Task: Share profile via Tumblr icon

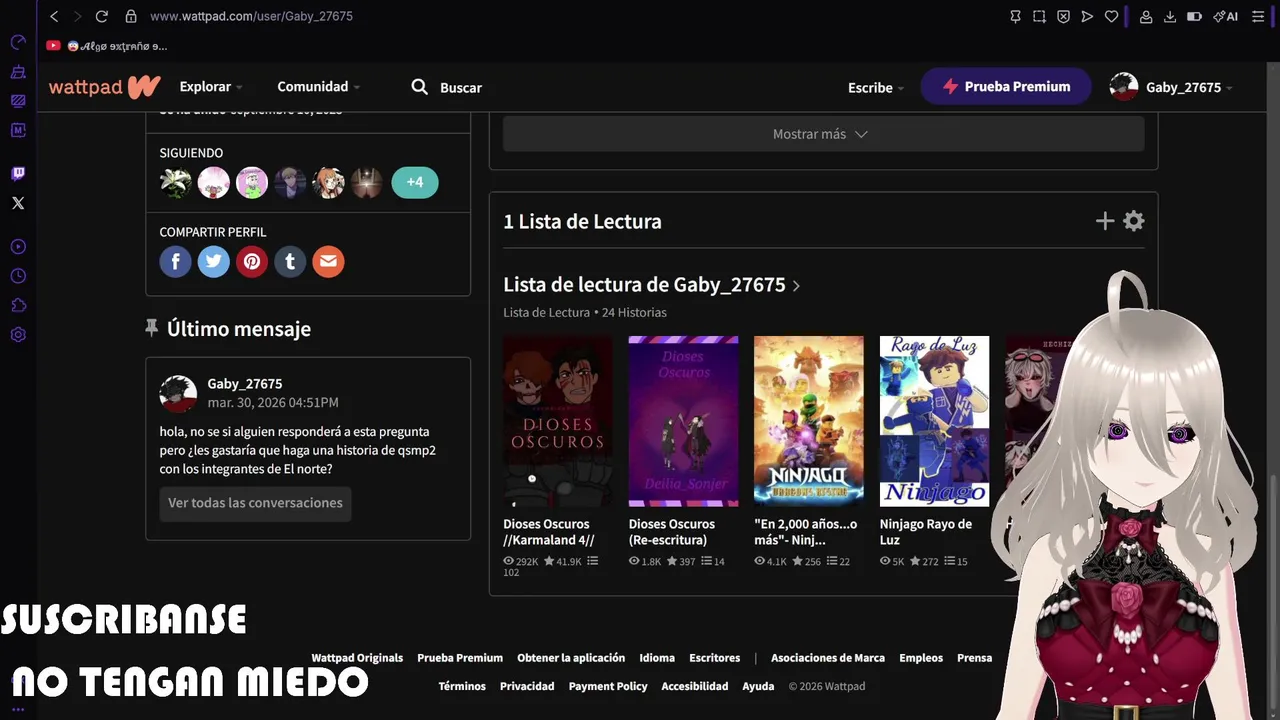Action: pos(290,262)
